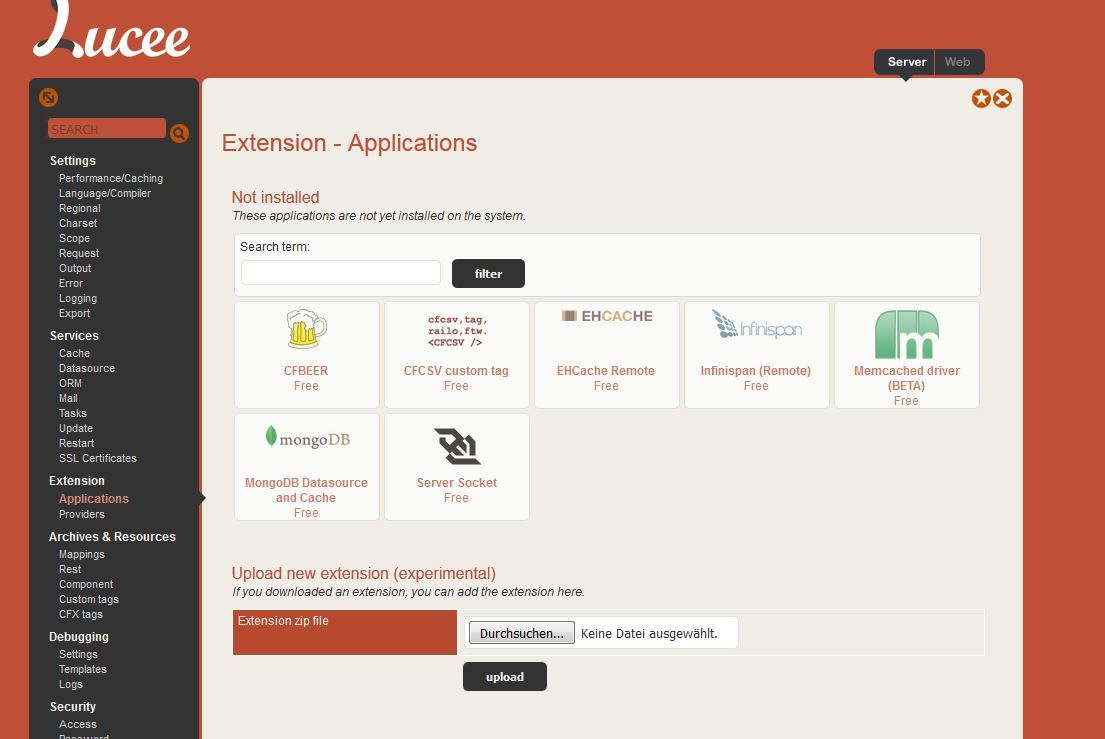Click the CFCSV custom tag title
The image size is (1105, 739).
(456, 371)
